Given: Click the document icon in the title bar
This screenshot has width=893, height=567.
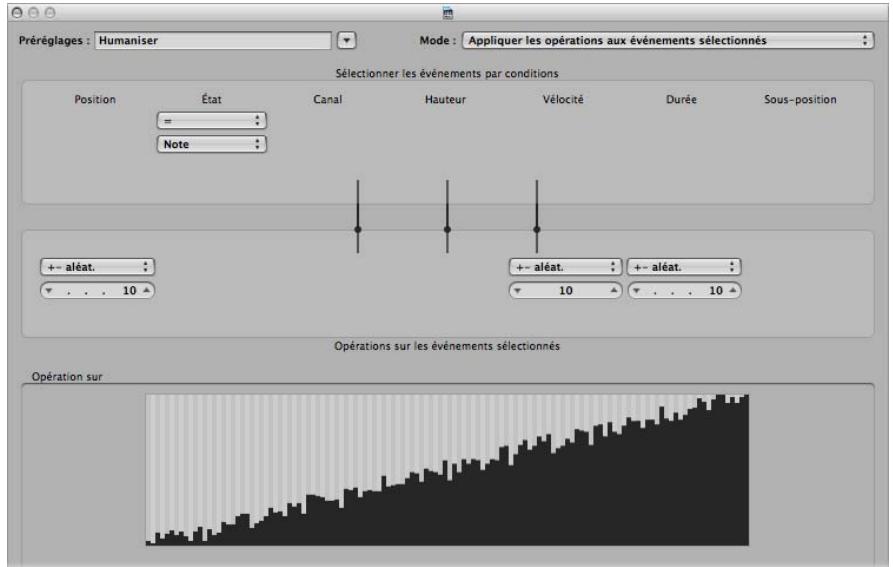Looking at the screenshot, I should (448, 13).
